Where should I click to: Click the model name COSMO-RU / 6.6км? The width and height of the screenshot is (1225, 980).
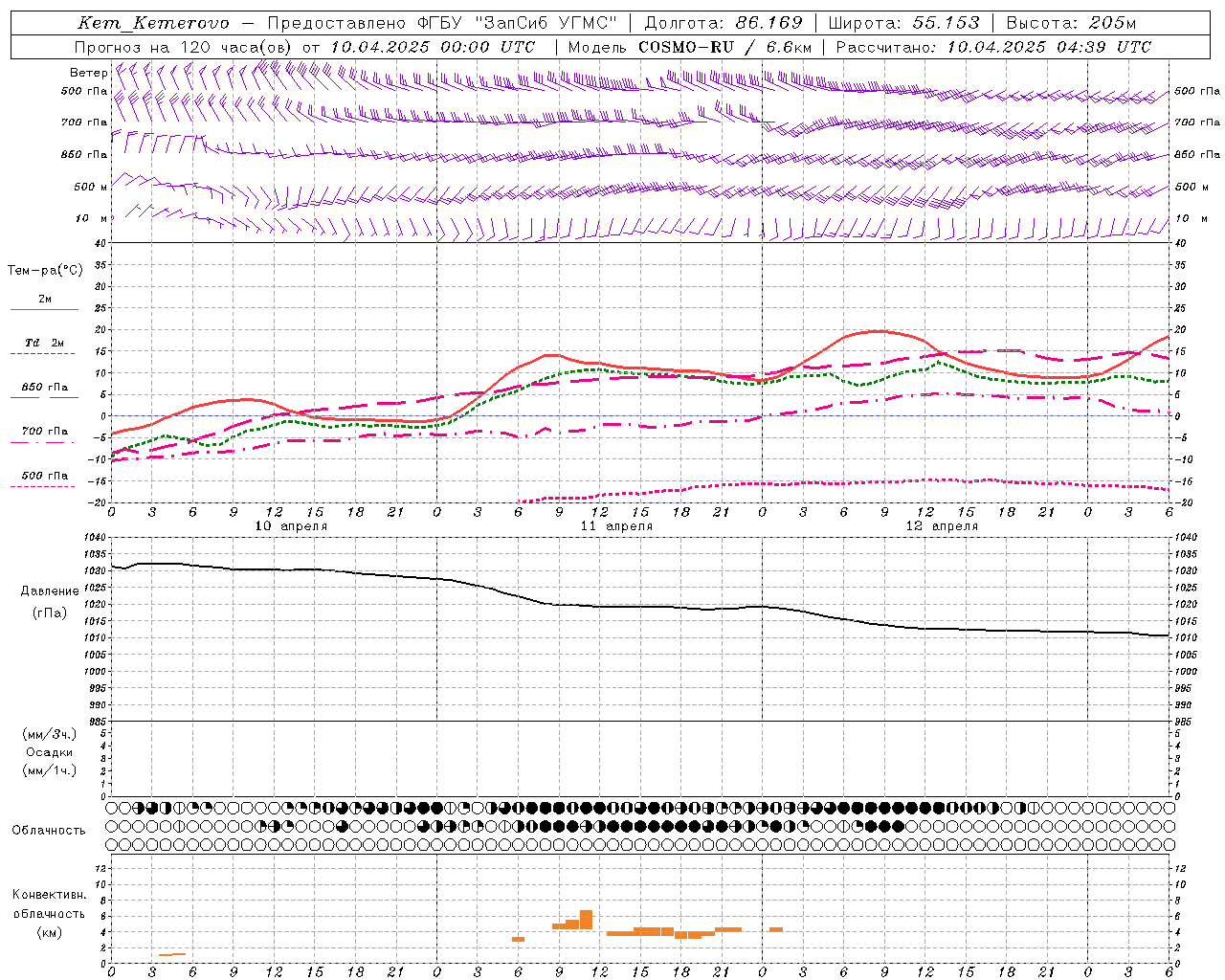(725, 47)
